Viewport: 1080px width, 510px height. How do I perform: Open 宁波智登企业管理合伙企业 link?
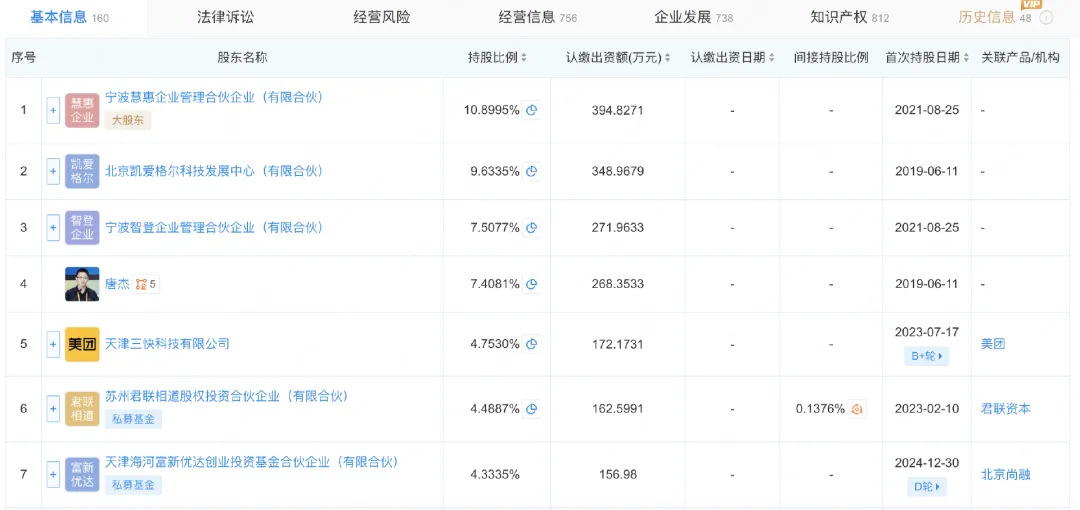point(214,227)
